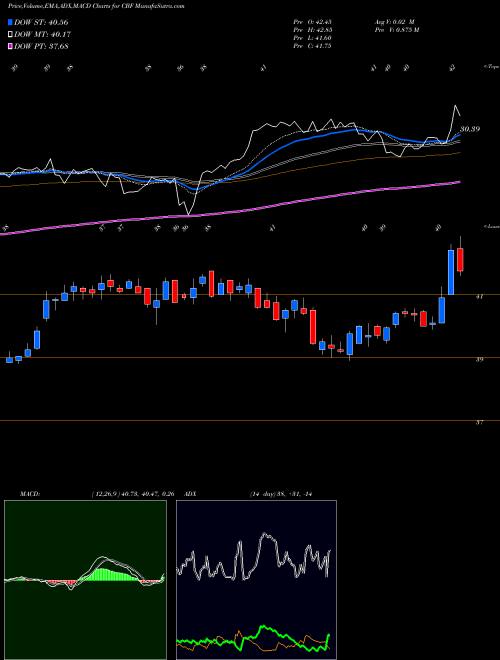Screen dimensions: 500x660
Task: Click the tallest blue candlestick near chart end
Action: (x=451, y=272)
